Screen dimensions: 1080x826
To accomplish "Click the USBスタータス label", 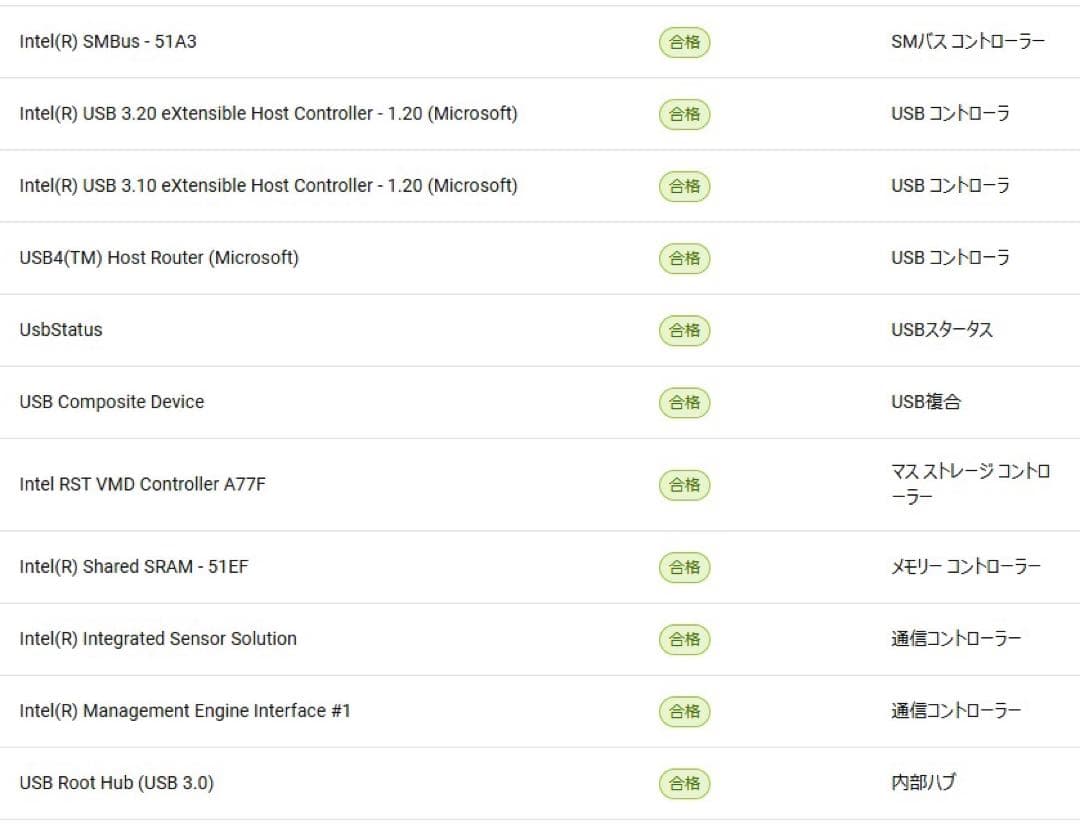I will pos(940,330).
